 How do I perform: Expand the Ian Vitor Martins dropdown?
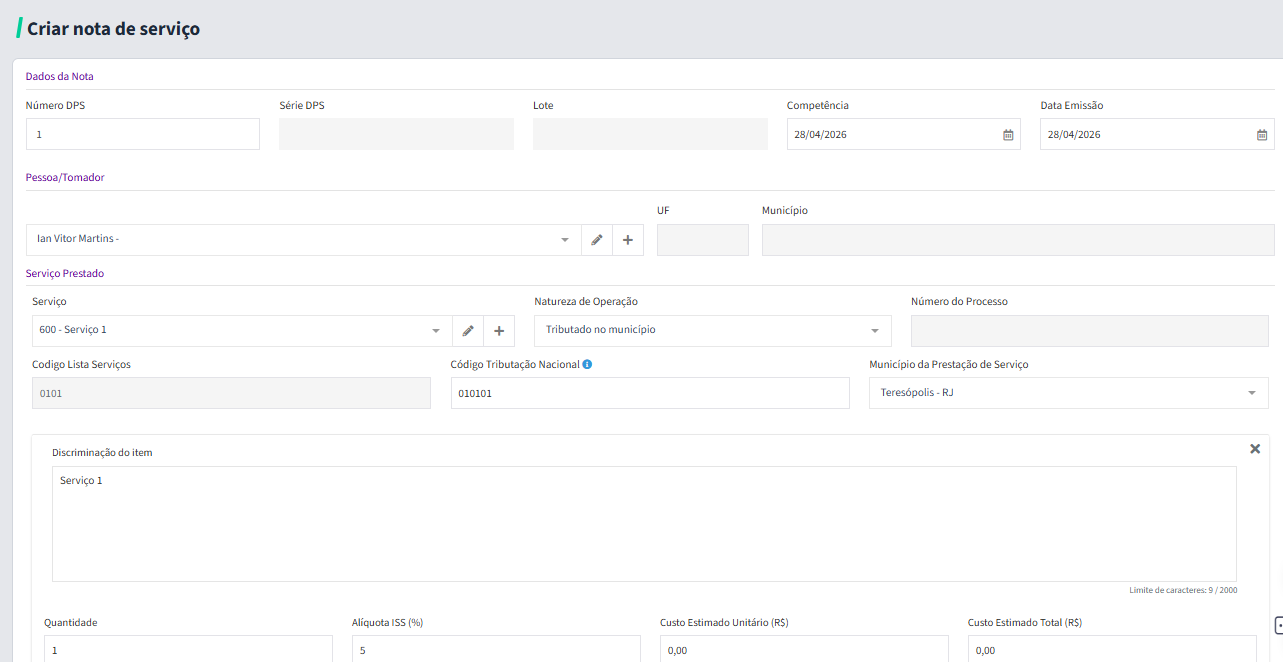[564, 240]
